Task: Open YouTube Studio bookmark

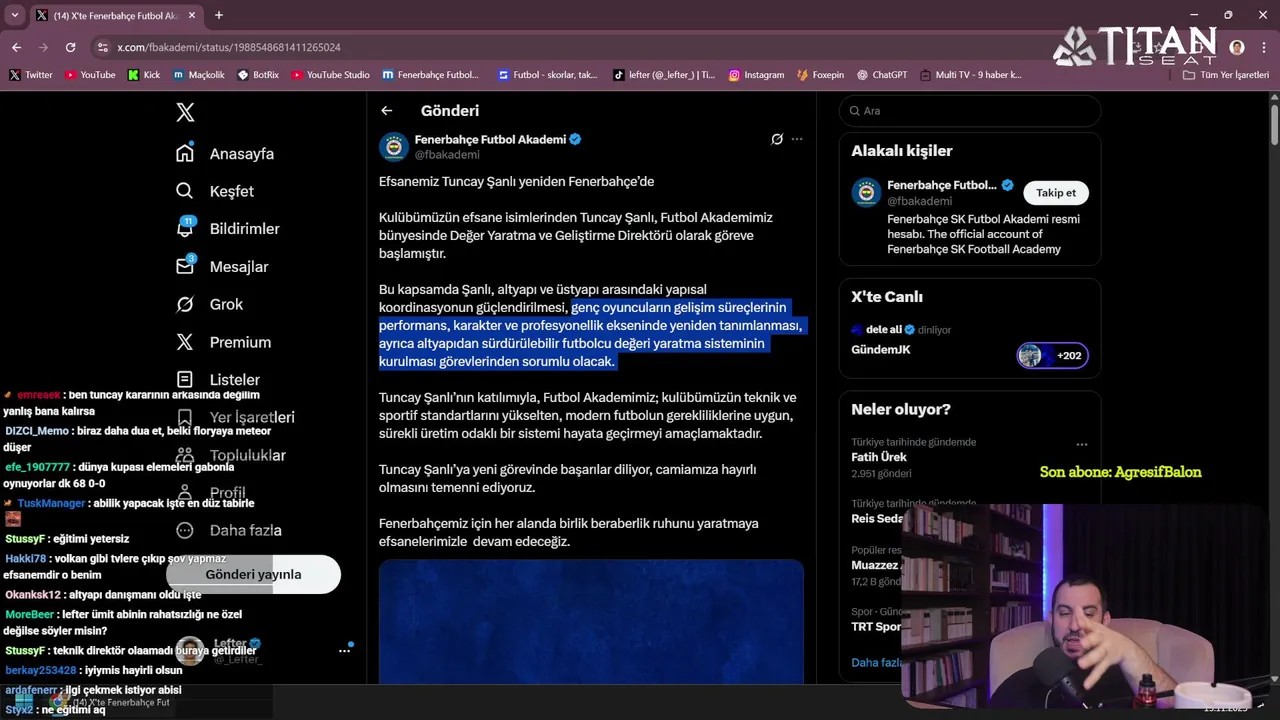Action: (330, 75)
